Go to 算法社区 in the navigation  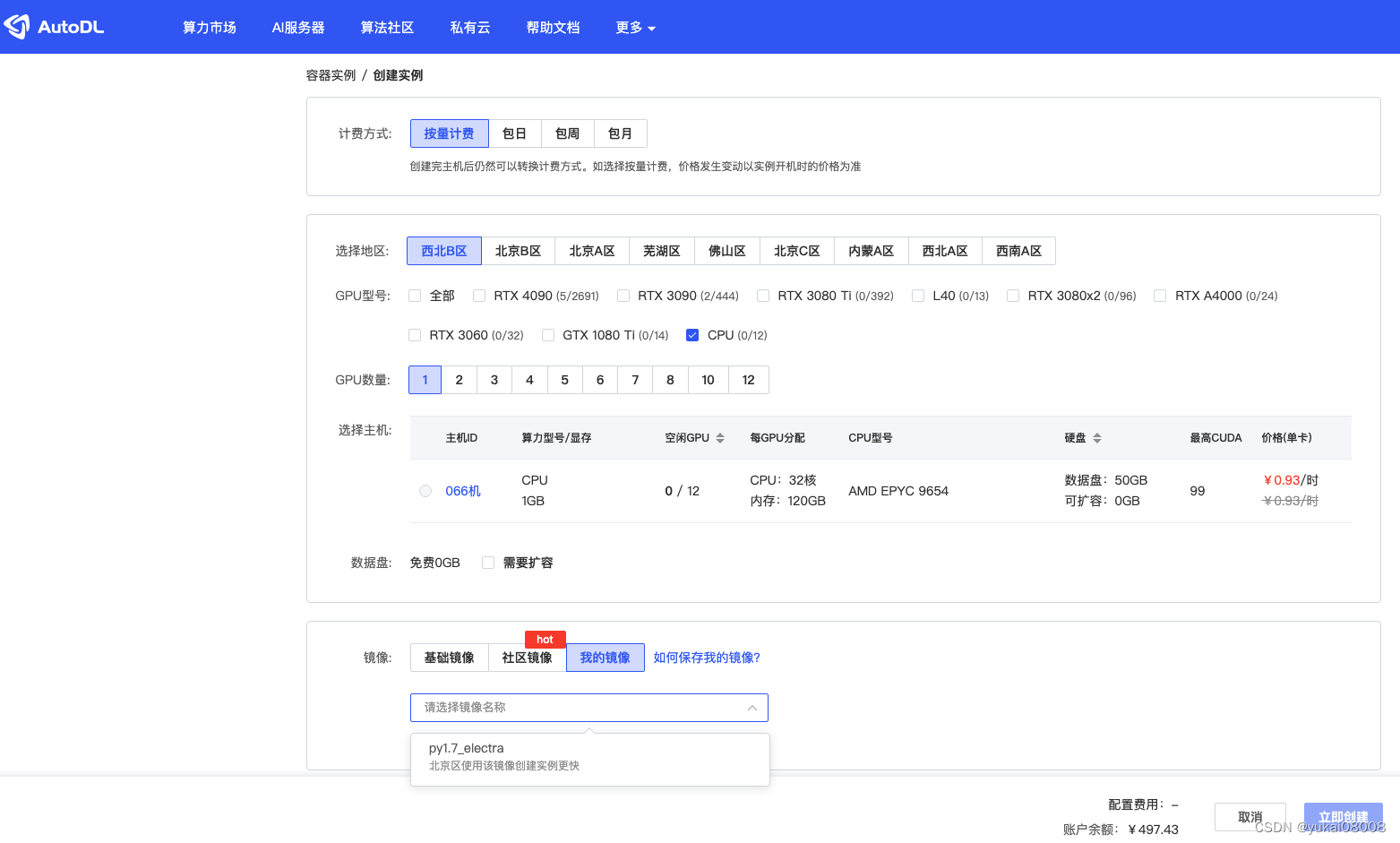tap(387, 28)
